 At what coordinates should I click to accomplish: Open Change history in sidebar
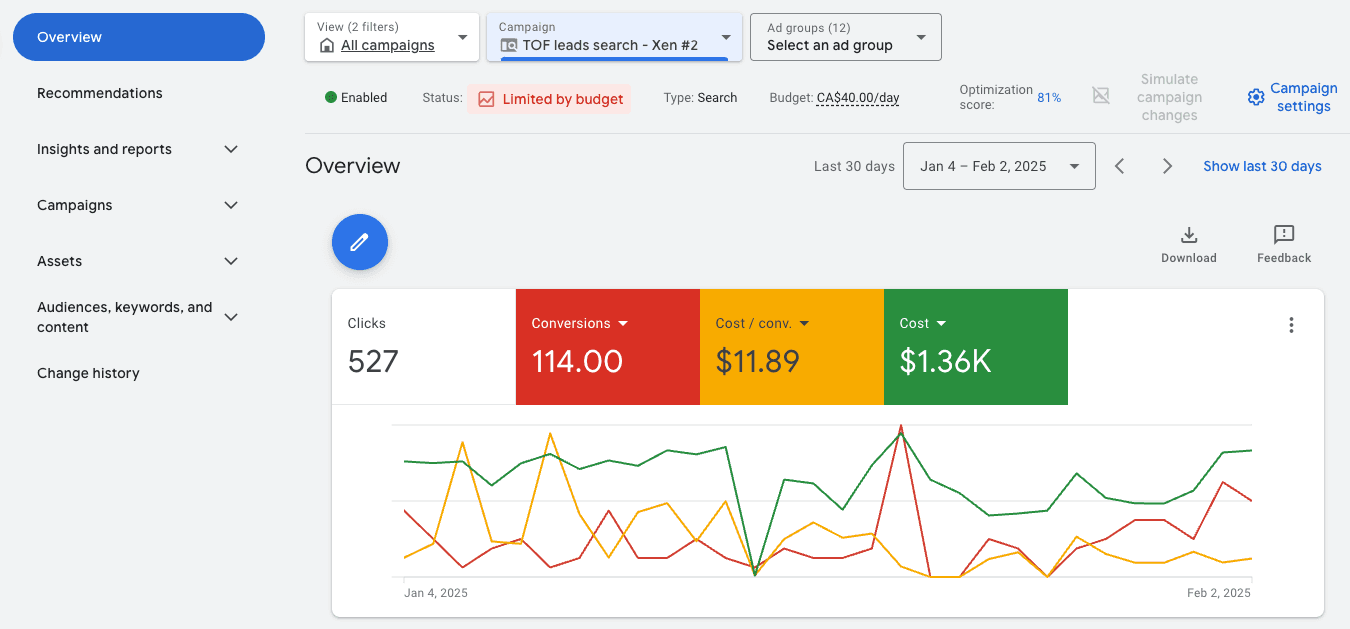(88, 373)
